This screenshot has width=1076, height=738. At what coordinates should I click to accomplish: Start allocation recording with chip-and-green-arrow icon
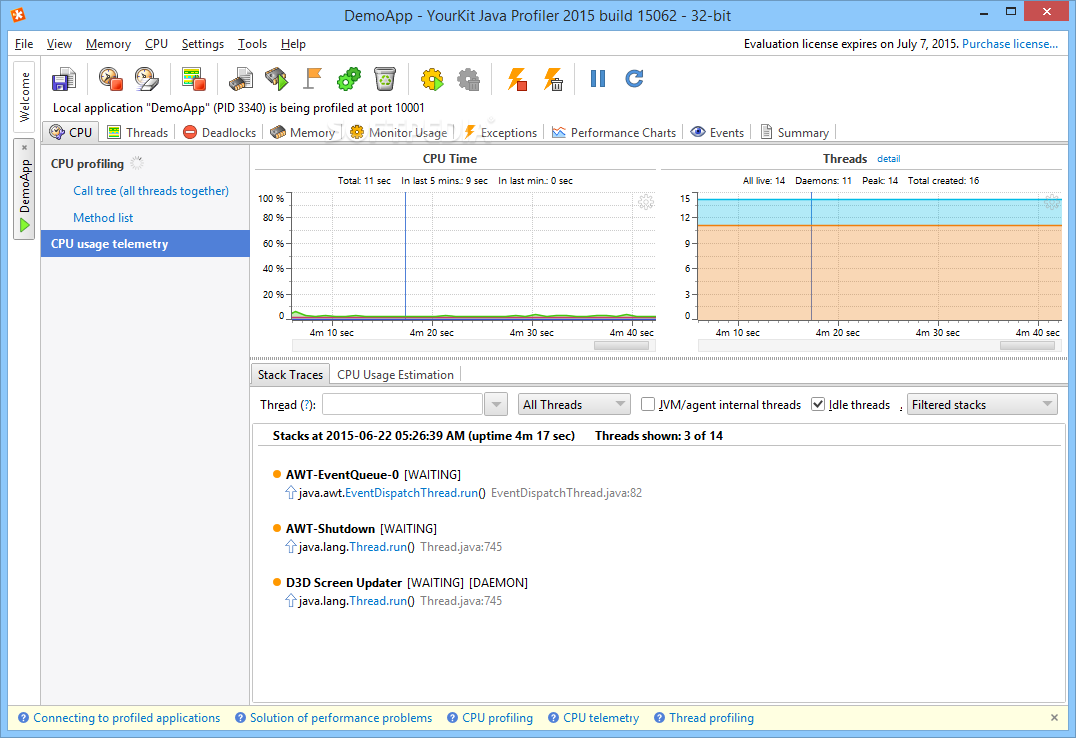point(277,79)
